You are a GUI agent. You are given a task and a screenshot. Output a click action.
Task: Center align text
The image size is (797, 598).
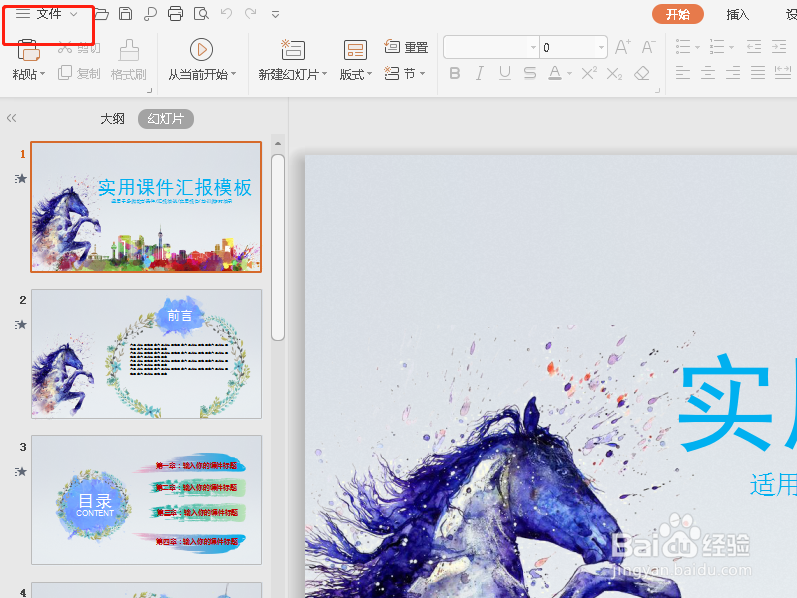pos(708,73)
